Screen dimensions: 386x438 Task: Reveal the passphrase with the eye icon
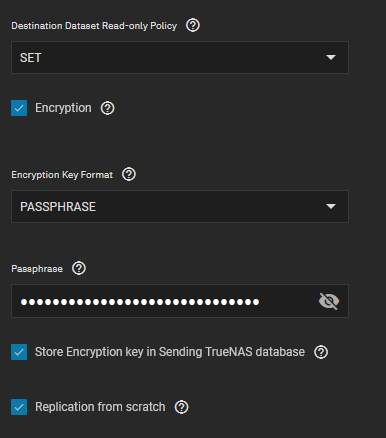(329, 301)
